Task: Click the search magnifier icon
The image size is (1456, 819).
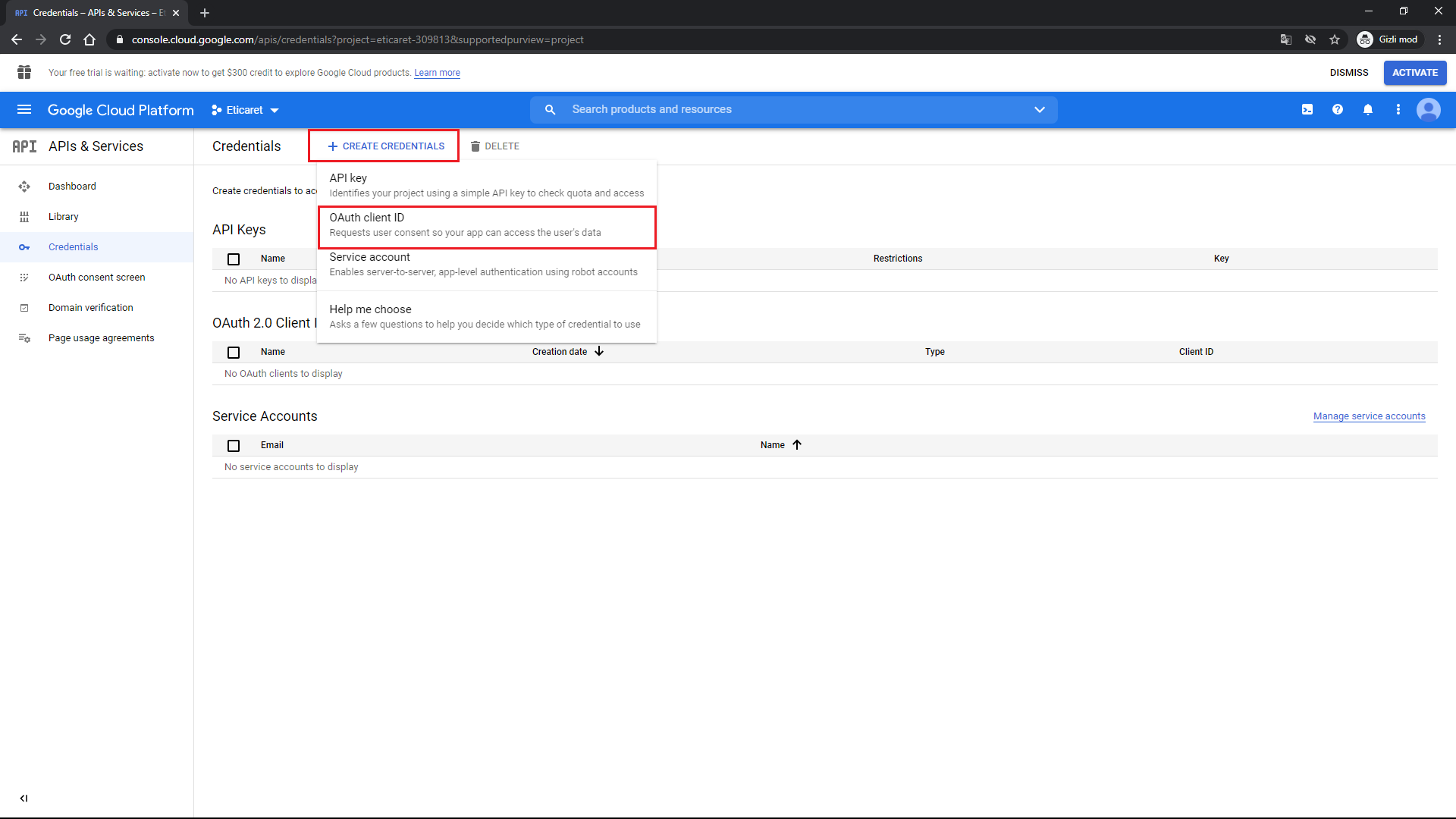Action: pyautogui.click(x=551, y=110)
